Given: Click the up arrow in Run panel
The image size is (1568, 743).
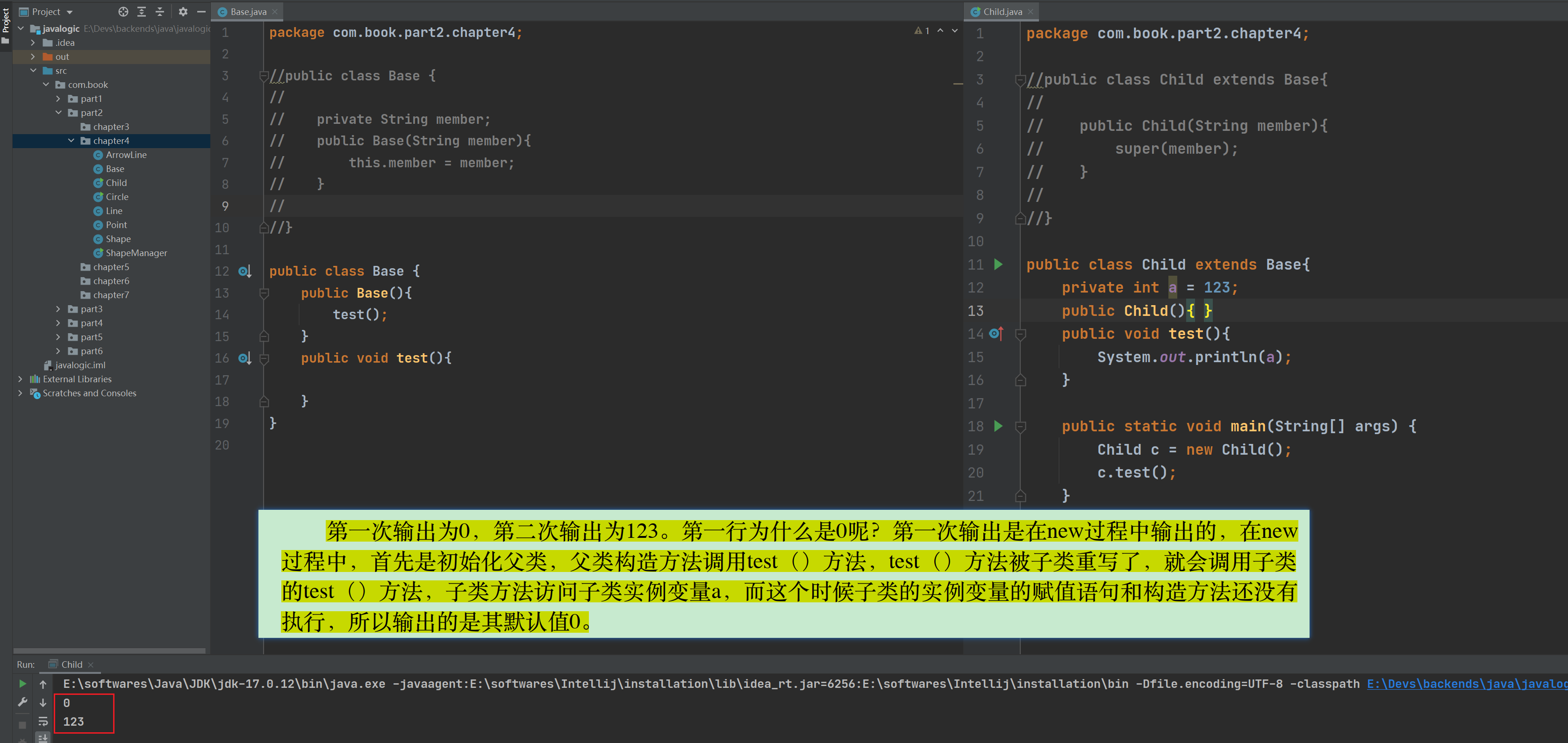Looking at the screenshot, I should [43, 684].
